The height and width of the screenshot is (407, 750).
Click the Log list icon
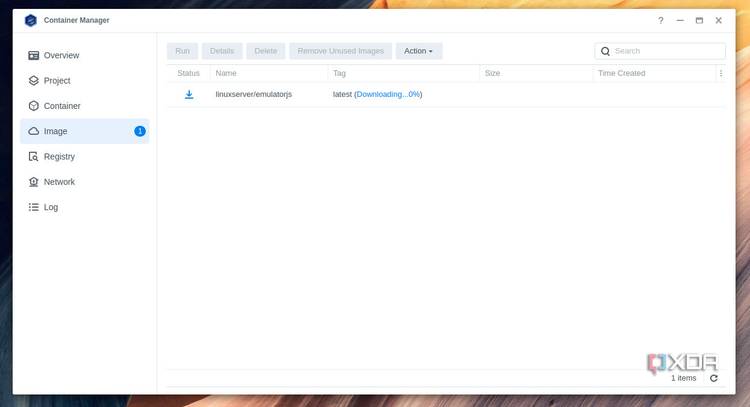33,207
